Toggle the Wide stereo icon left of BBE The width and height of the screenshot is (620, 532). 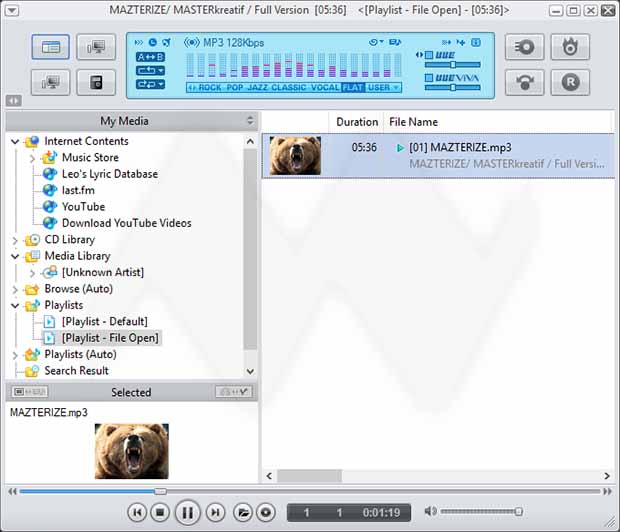[419, 55]
